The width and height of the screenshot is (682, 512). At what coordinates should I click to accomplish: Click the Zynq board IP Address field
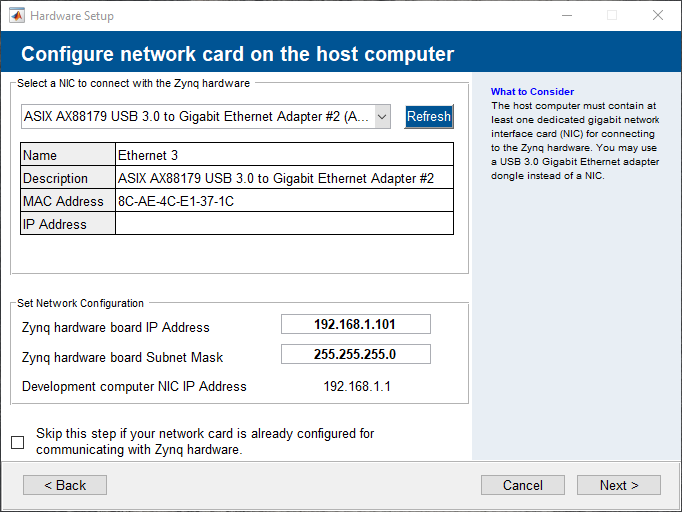[355, 324]
